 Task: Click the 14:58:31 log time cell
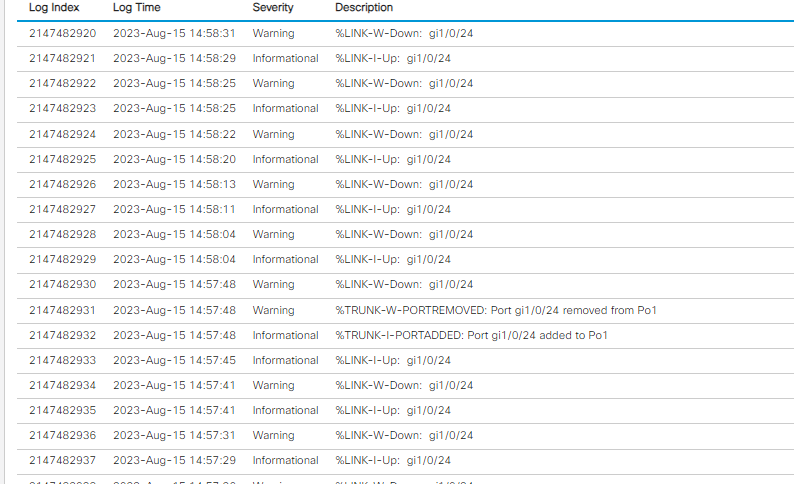tap(174, 33)
